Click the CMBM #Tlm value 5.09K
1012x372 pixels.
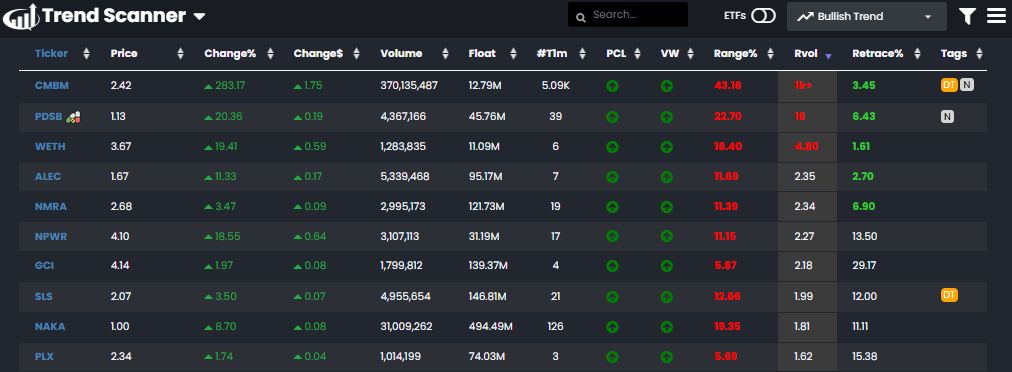coord(556,85)
